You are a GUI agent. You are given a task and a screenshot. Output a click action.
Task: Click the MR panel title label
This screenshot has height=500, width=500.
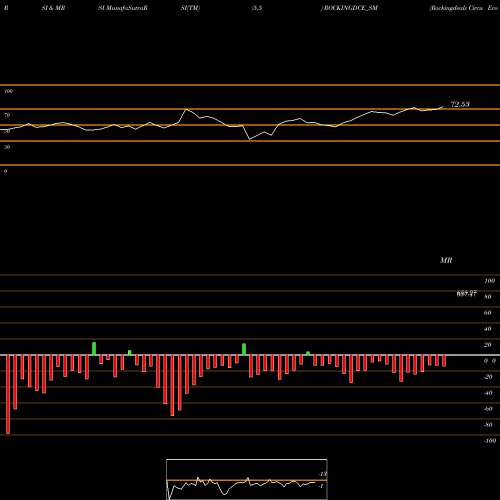pyautogui.click(x=446, y=260)
